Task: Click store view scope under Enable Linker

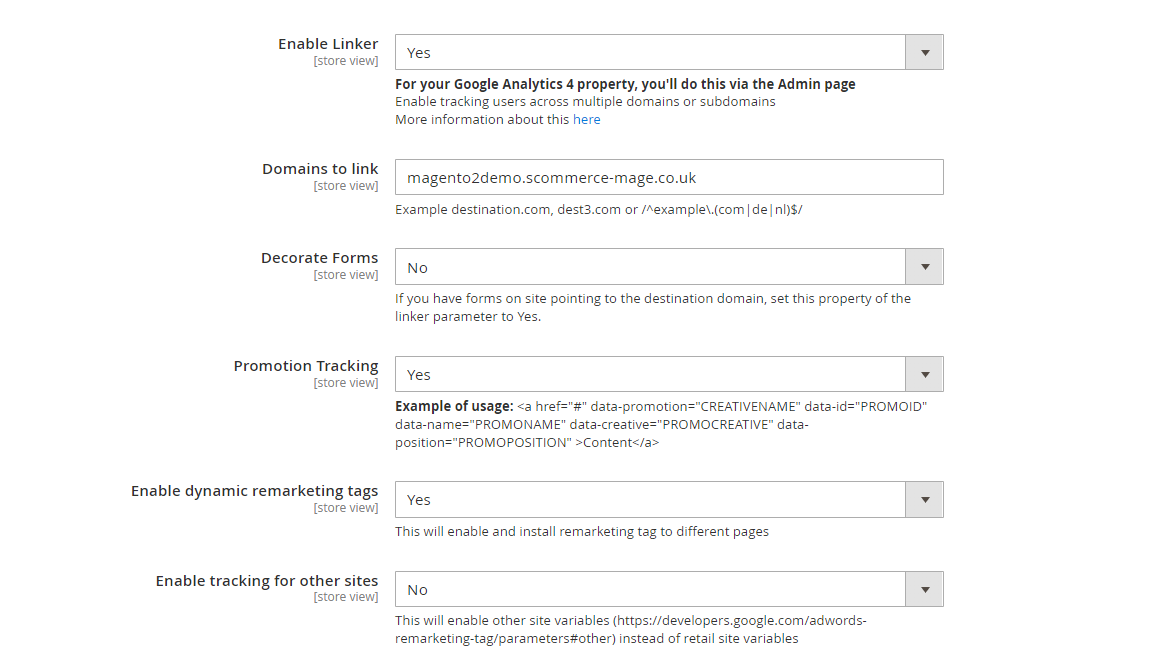Action: point(346,61)
